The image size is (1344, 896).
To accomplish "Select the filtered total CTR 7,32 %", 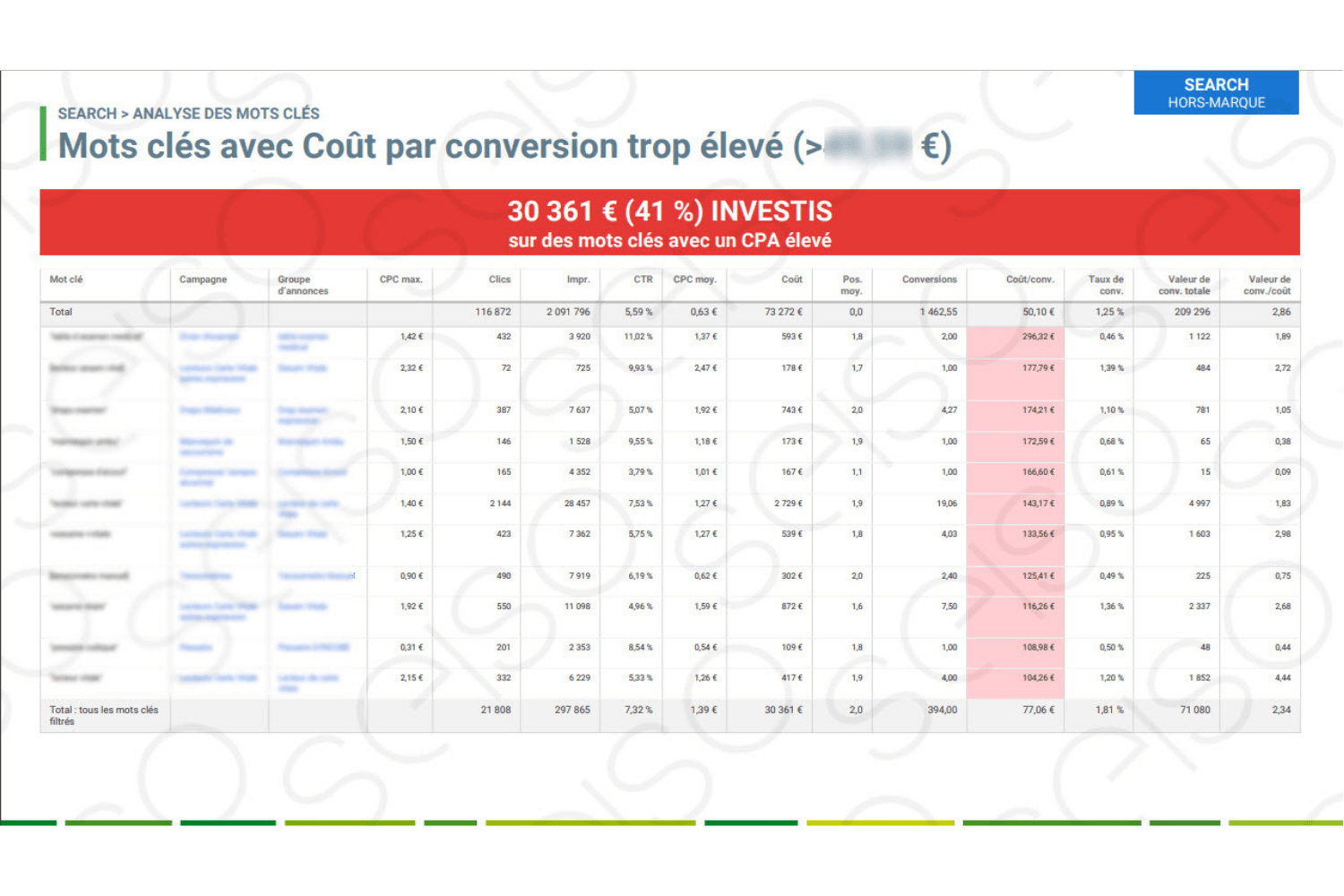I will (639, 710).
